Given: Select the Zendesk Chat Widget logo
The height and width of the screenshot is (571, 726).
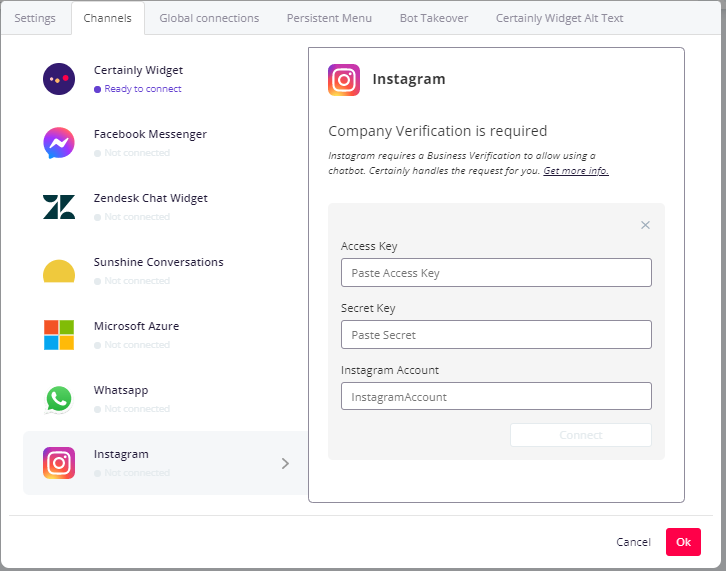Looking at the screenshot, I should coord(59,207).
